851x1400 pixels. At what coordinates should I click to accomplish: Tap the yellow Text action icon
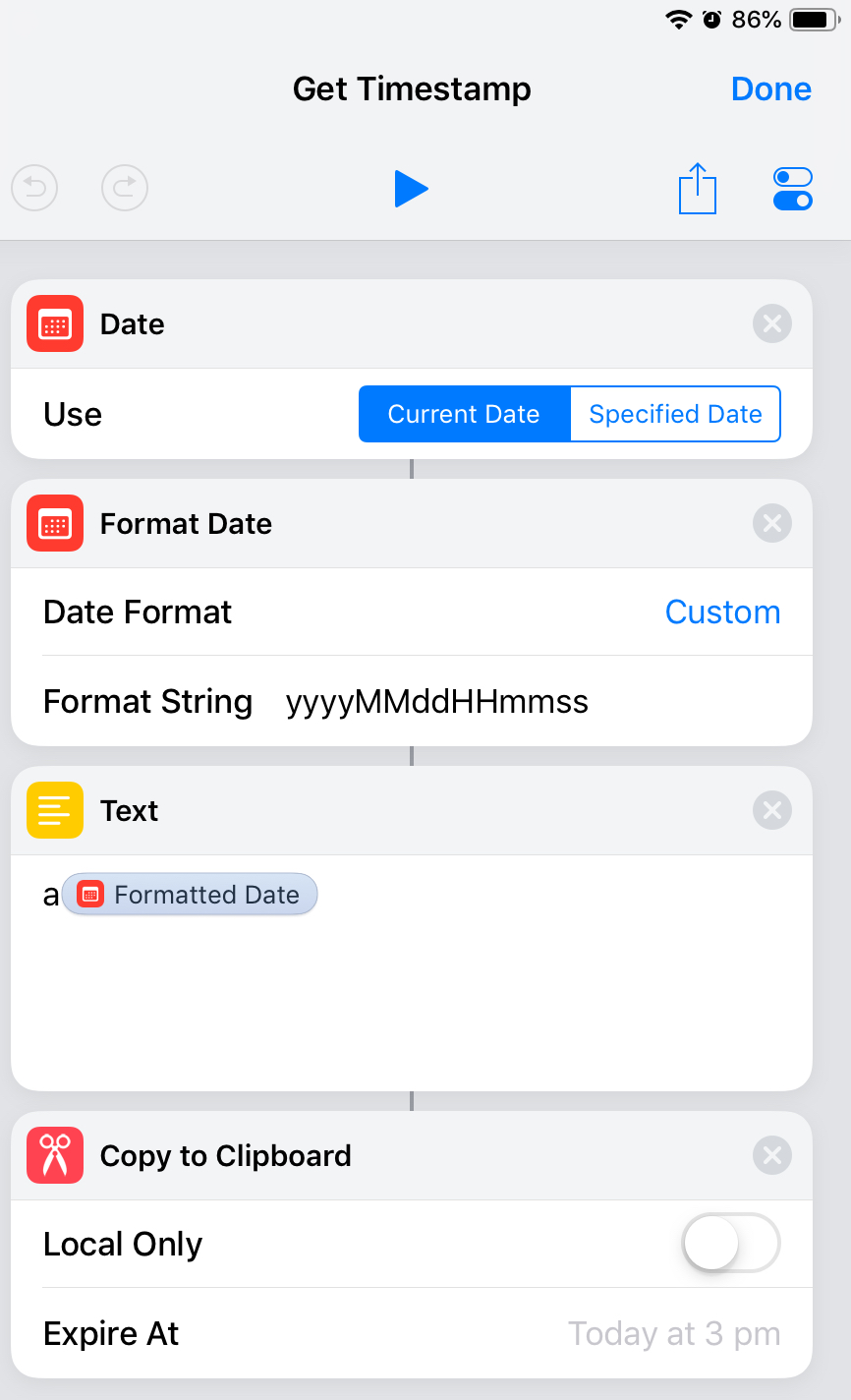tap(55, 810)
